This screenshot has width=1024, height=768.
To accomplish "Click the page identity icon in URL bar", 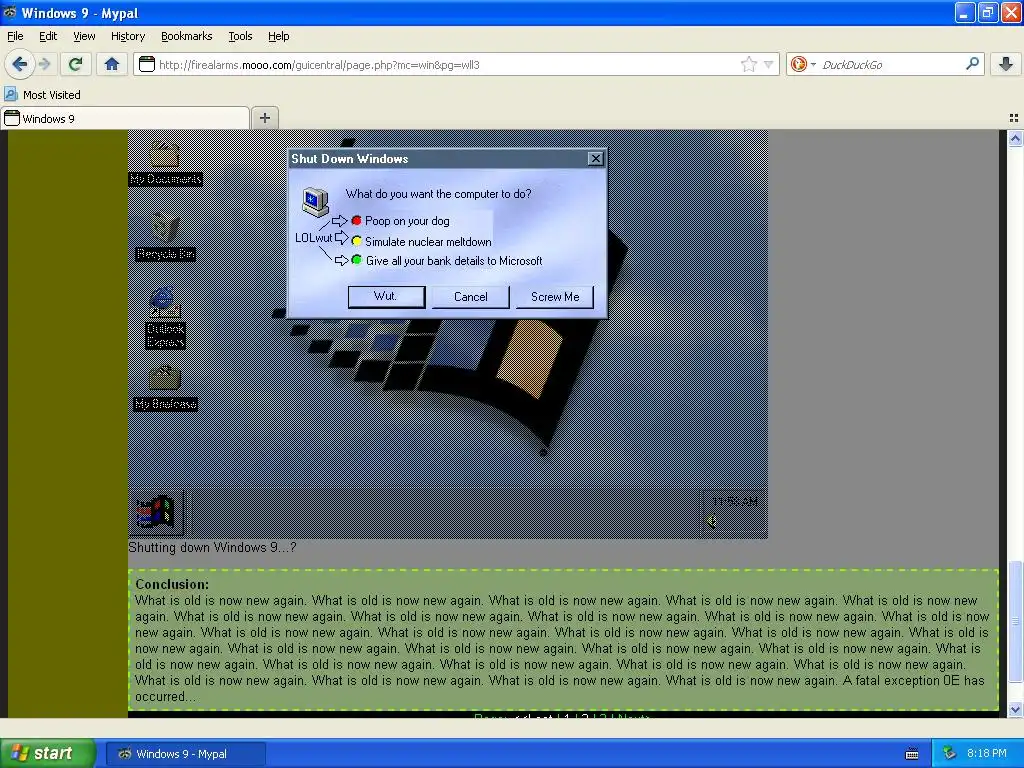I will 147,64.
